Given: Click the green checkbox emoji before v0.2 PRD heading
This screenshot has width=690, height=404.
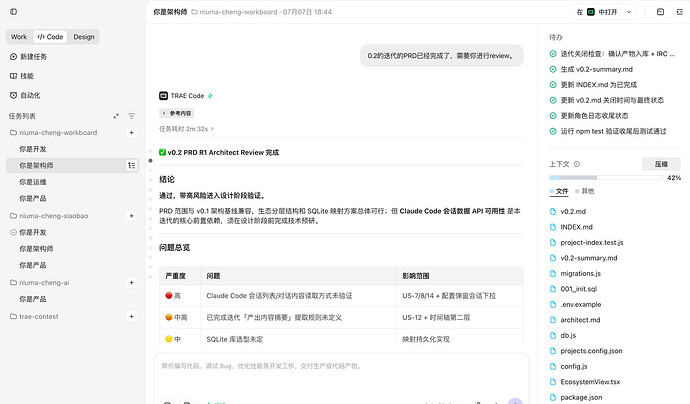Looking at the screenshot, I should tap(162, 152).
